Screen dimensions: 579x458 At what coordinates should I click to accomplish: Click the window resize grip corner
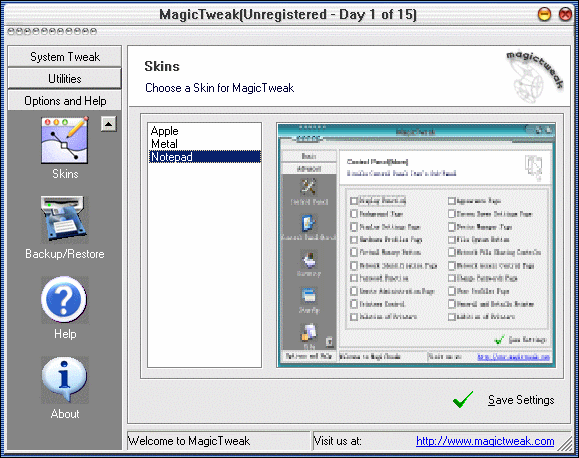564,443
